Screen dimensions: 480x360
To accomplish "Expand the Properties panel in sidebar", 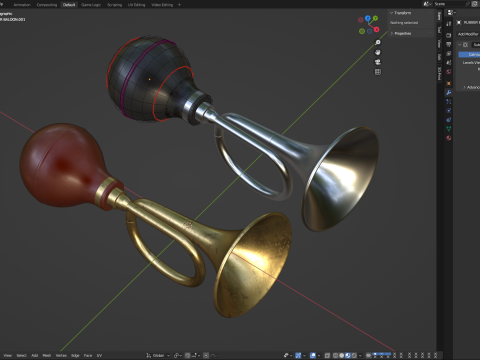I will [392, 33].
